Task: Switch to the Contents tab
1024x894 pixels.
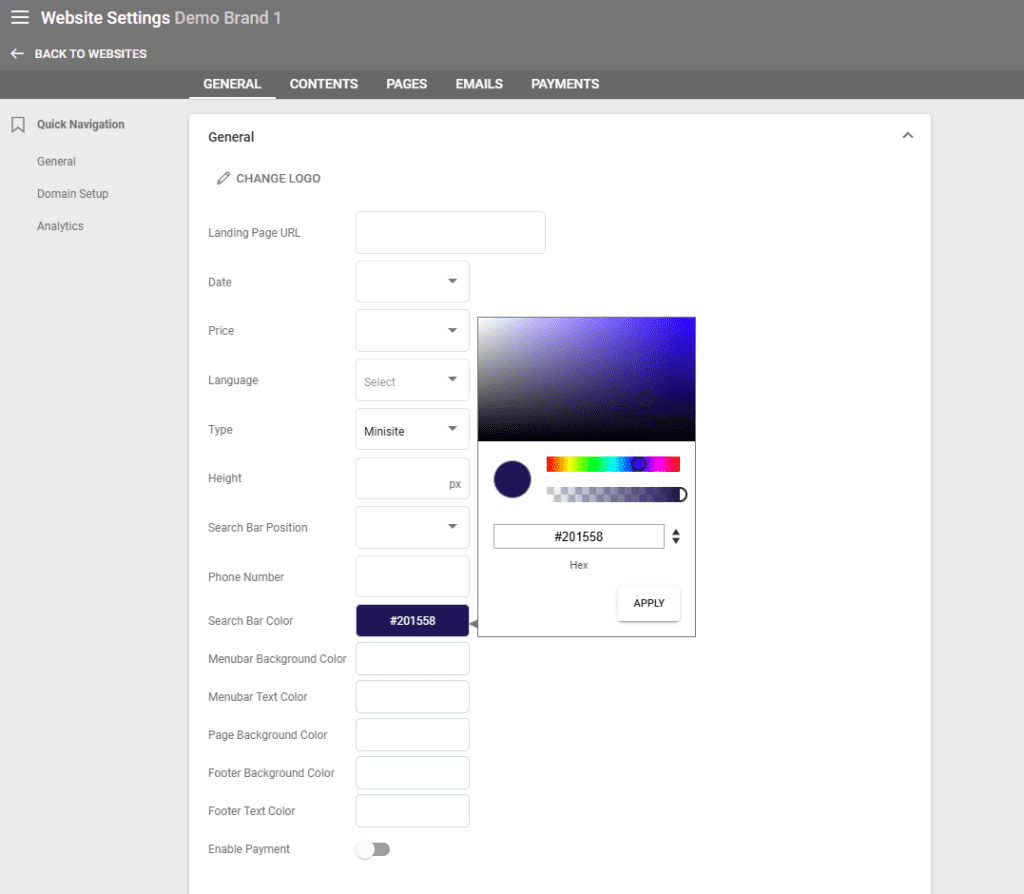Action: pyautogui.click(x=324, y=84)
